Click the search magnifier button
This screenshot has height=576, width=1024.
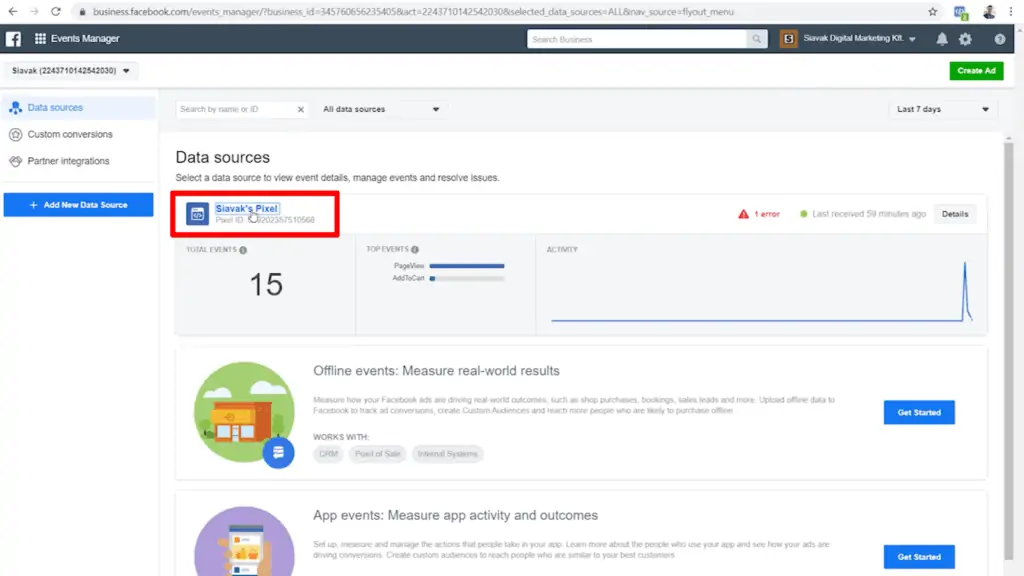coord(758,39)
